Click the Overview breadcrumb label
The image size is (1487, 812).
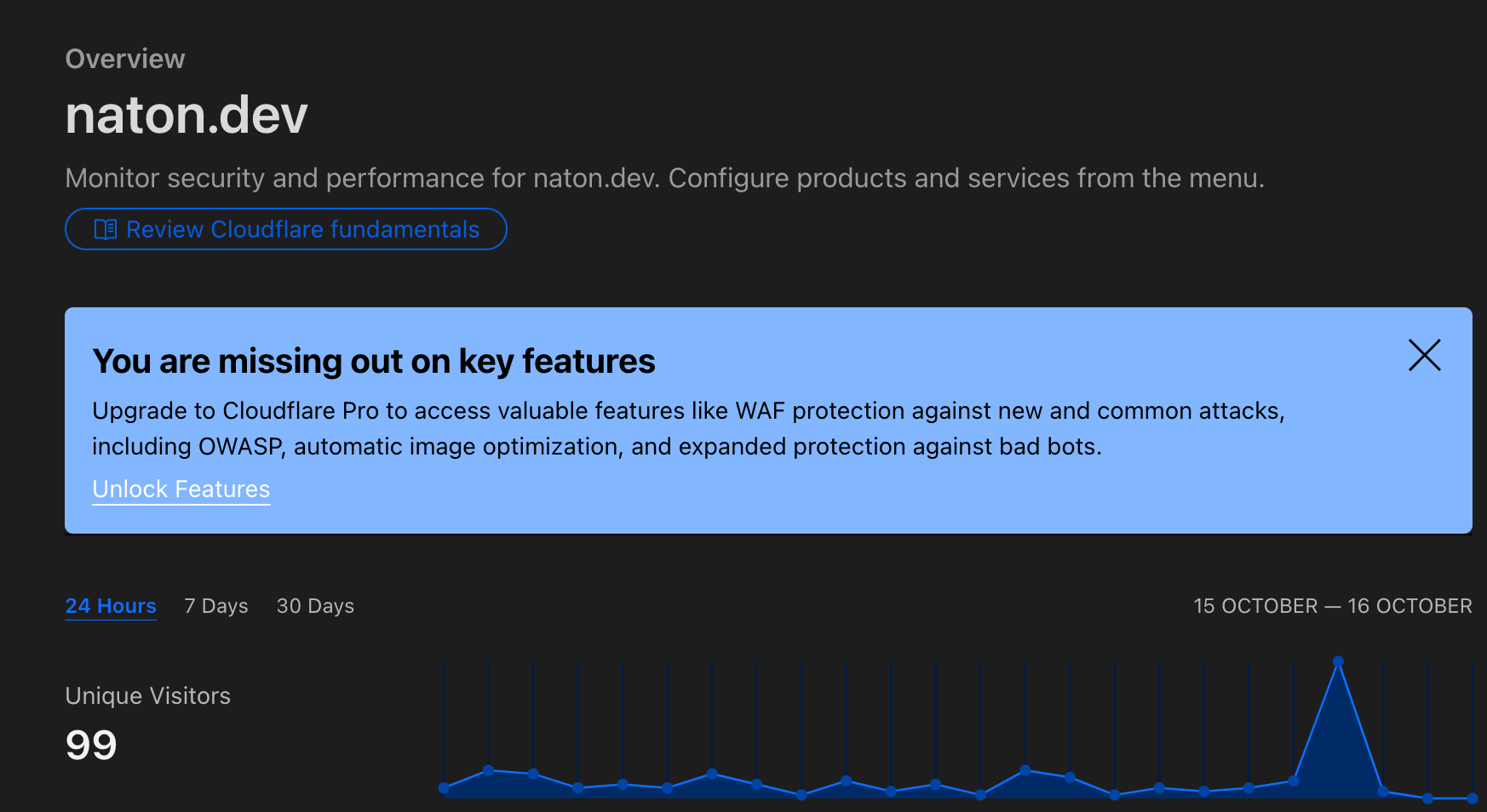pyautogui.click(x=125, y=59)
